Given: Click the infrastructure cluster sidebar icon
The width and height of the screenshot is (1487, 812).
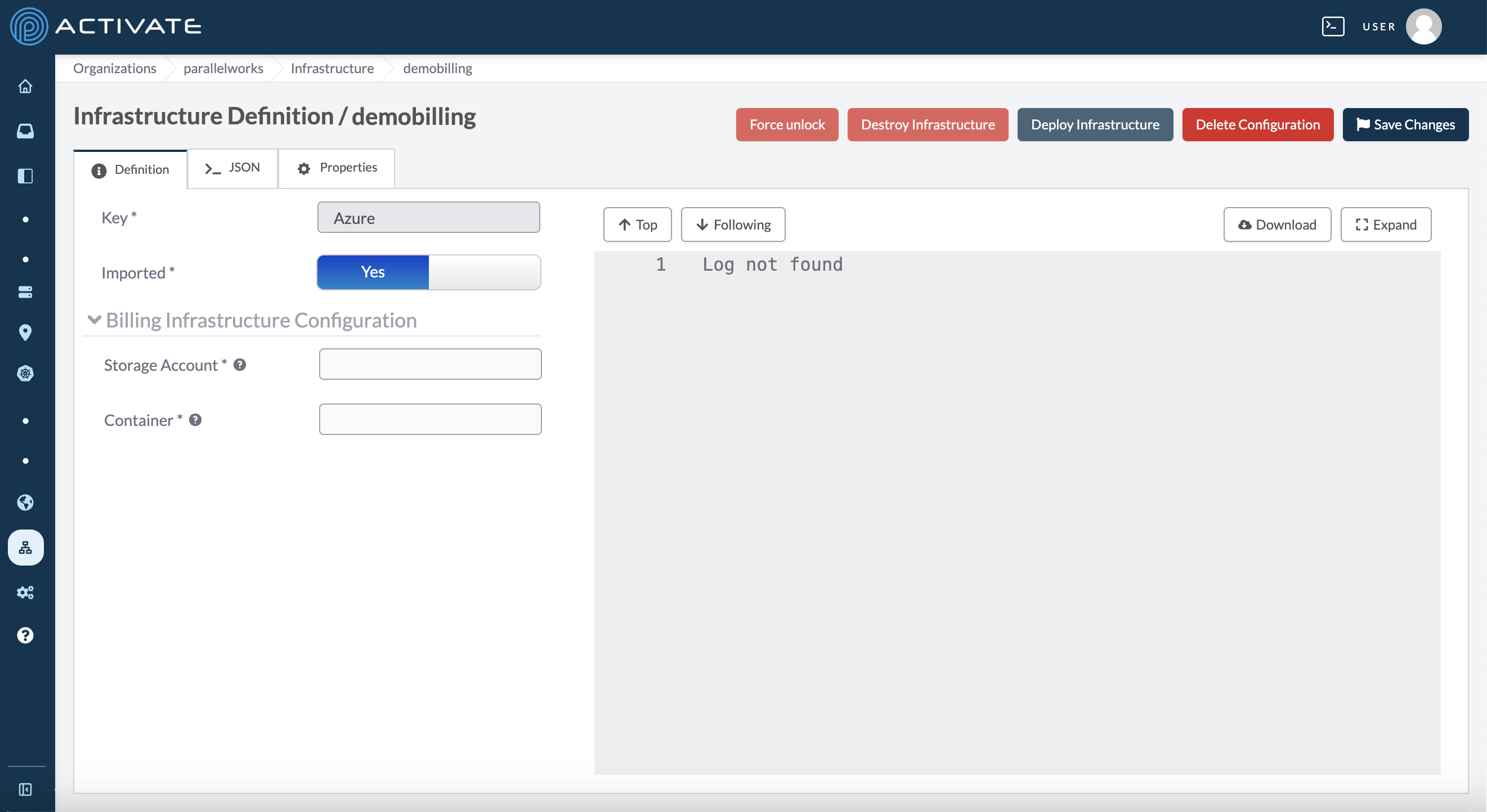Looking at the screenshot, I should (x=27, y=546).
